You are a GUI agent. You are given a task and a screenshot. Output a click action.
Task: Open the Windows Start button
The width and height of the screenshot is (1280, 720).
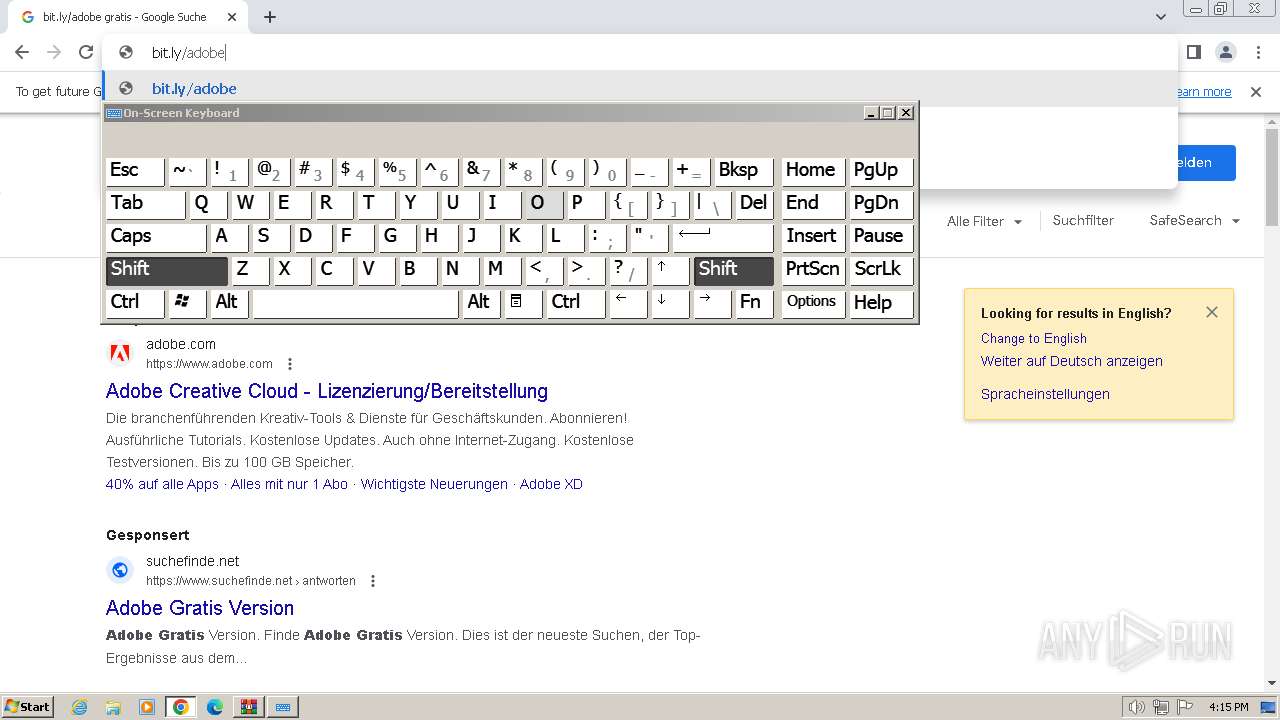[27, 707]
